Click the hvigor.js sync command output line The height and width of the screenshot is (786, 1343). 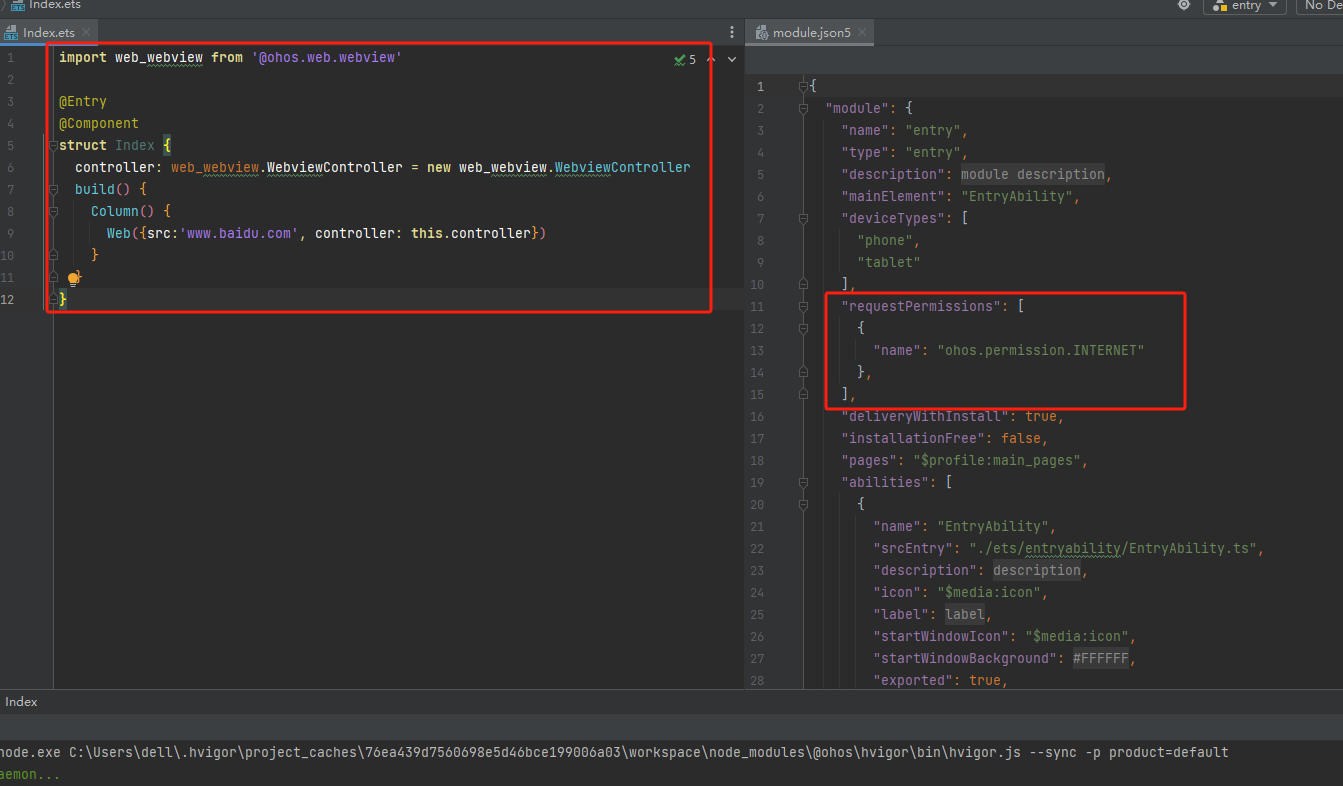tap(614, 752)
